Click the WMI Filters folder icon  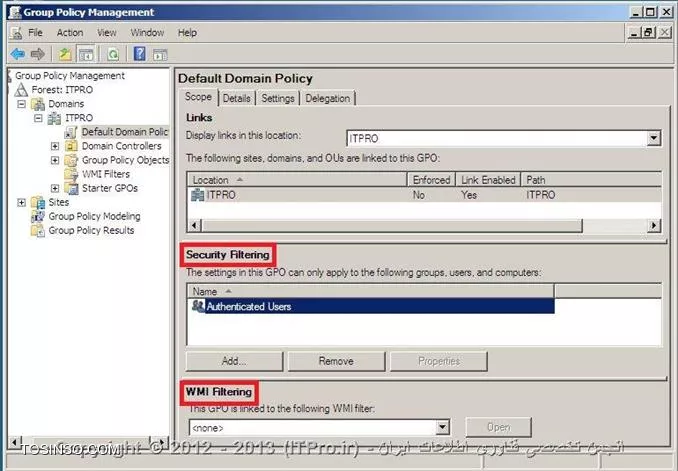[71, 174]
